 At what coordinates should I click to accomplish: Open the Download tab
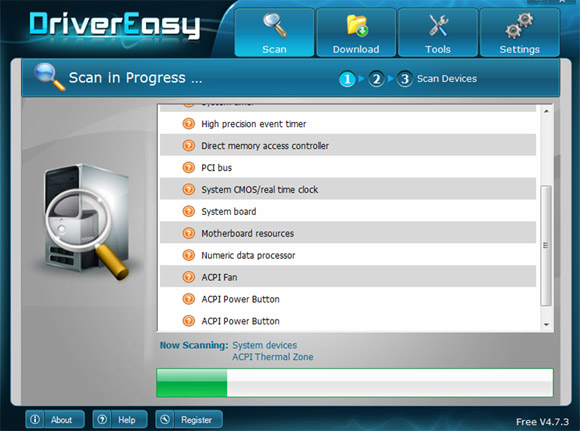point(356,33)
